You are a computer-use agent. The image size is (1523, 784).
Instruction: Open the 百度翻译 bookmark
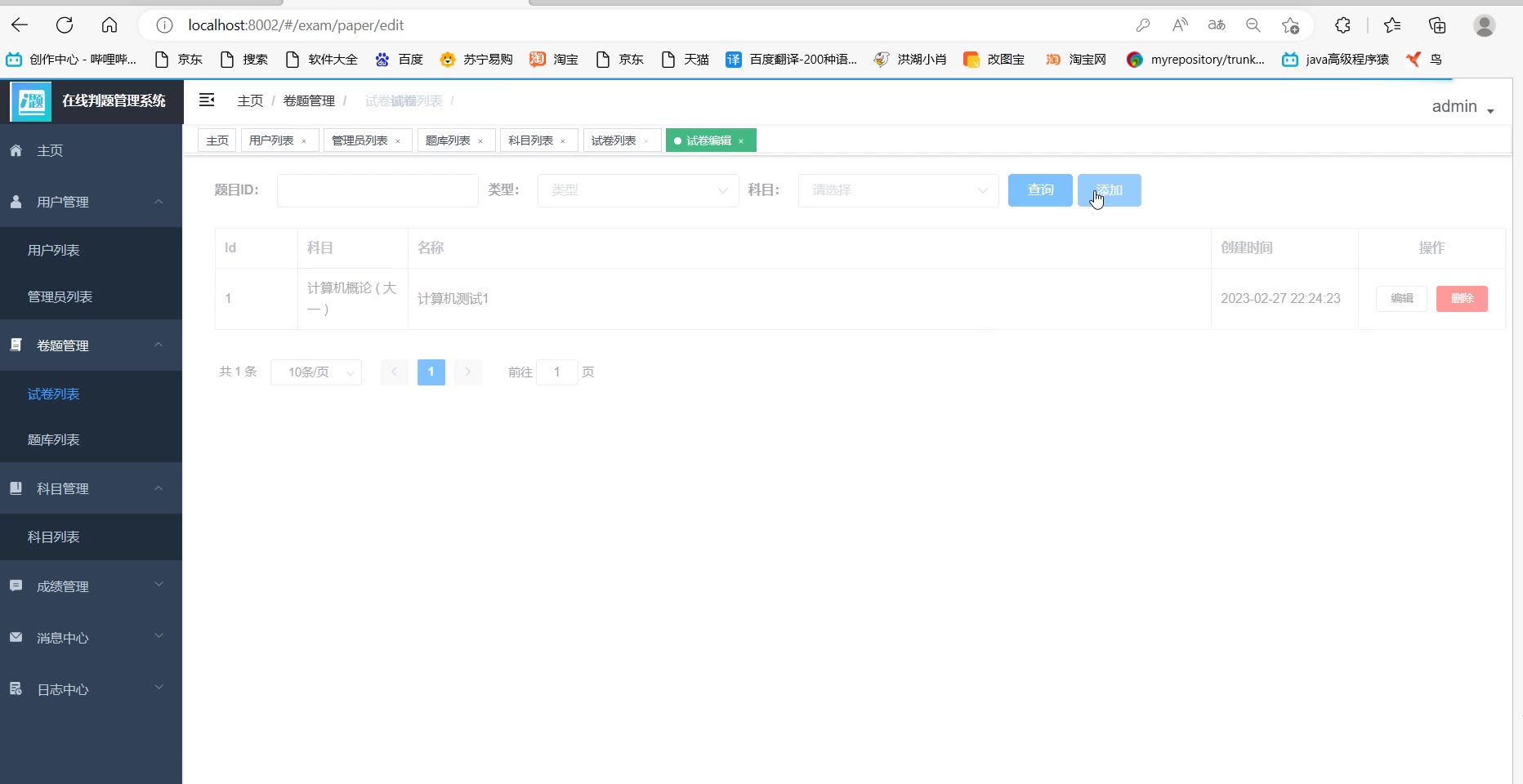coord(791,59)
